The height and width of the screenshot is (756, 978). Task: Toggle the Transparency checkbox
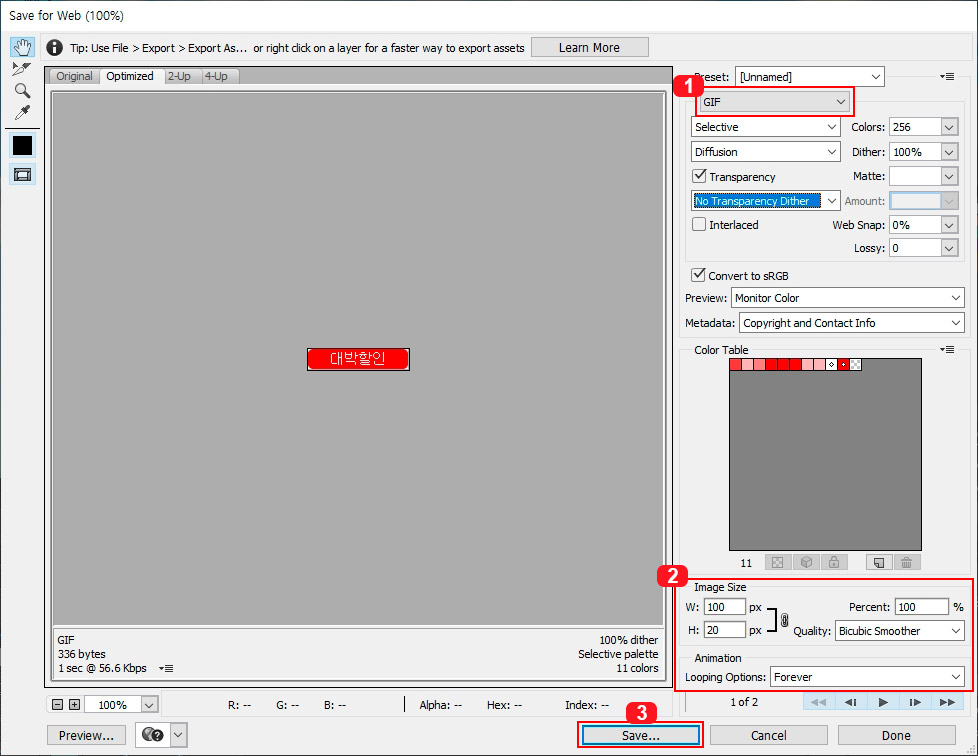point(699,176)
